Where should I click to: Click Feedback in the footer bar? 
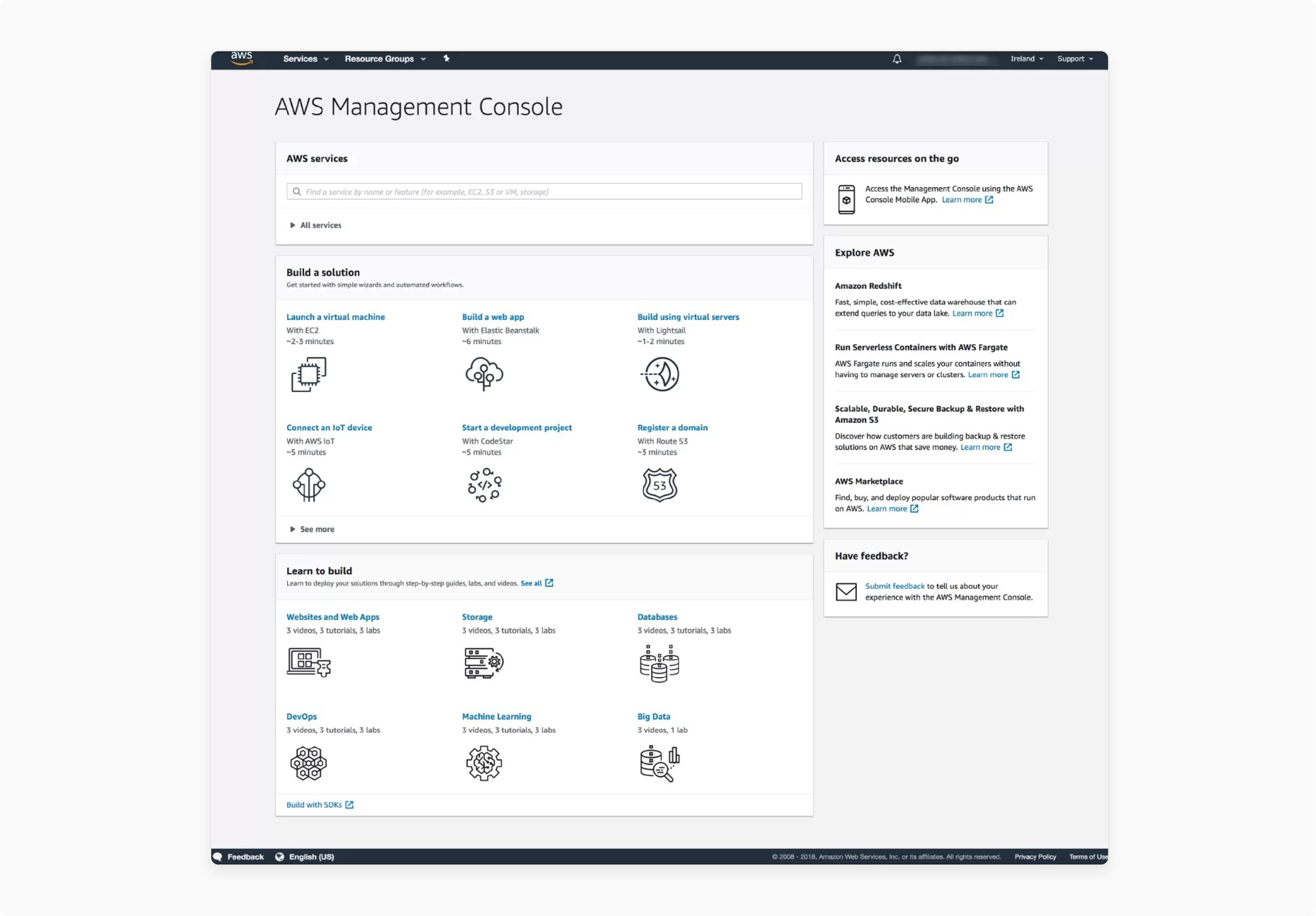[x=246, y=857]
